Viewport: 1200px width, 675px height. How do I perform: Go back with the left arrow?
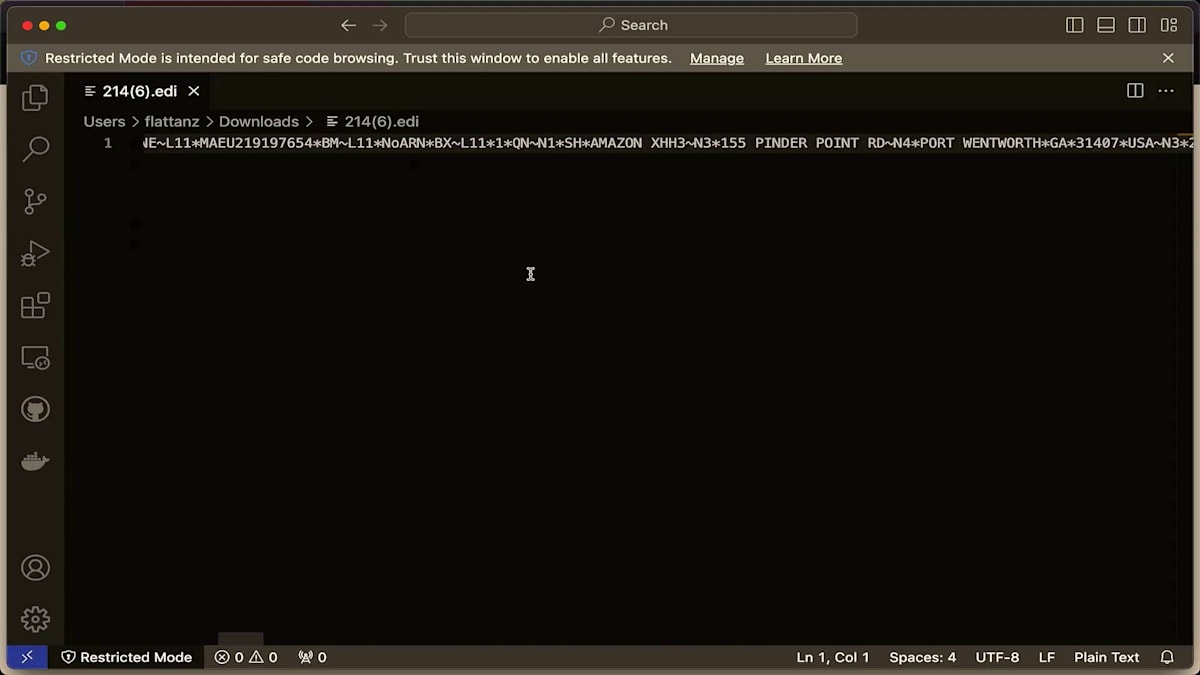[348, 25]
